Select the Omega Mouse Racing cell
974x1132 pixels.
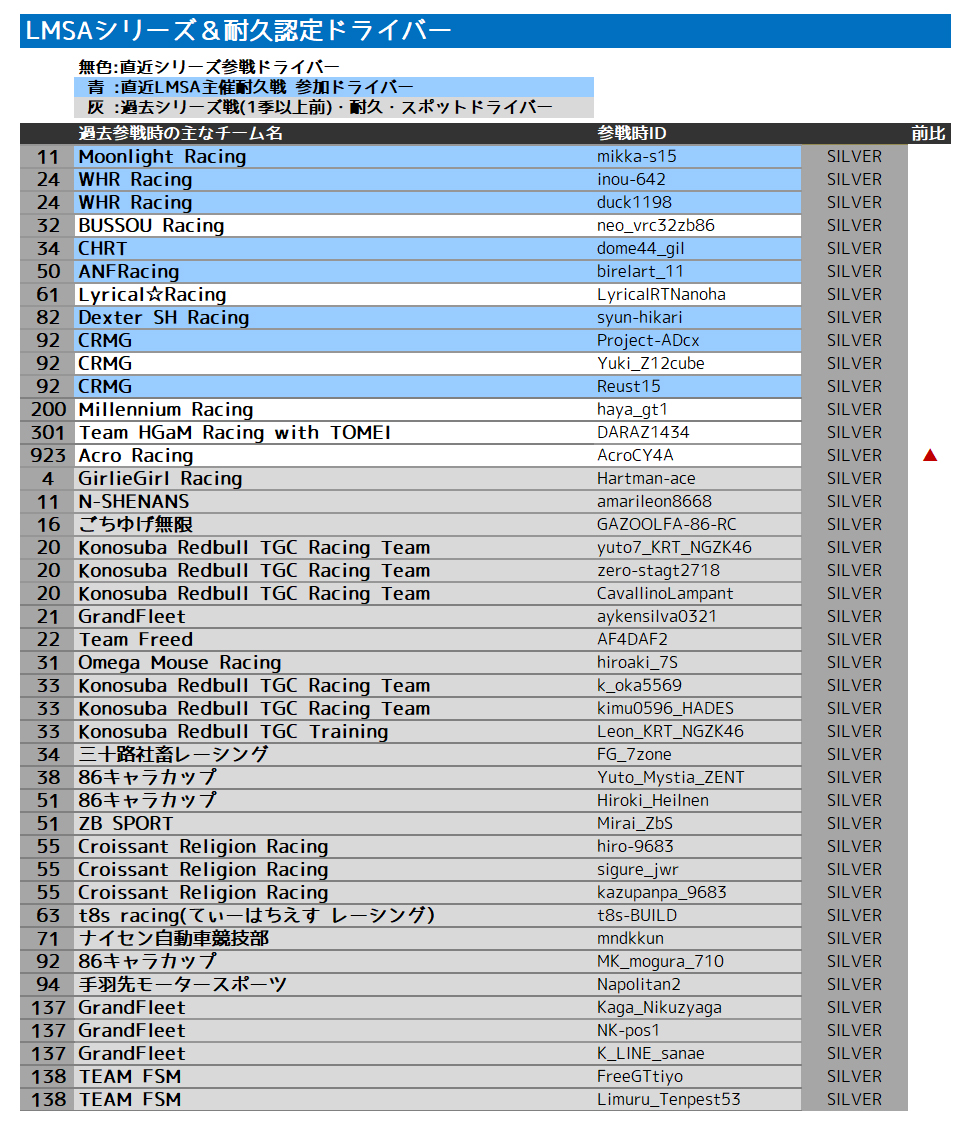180,663
